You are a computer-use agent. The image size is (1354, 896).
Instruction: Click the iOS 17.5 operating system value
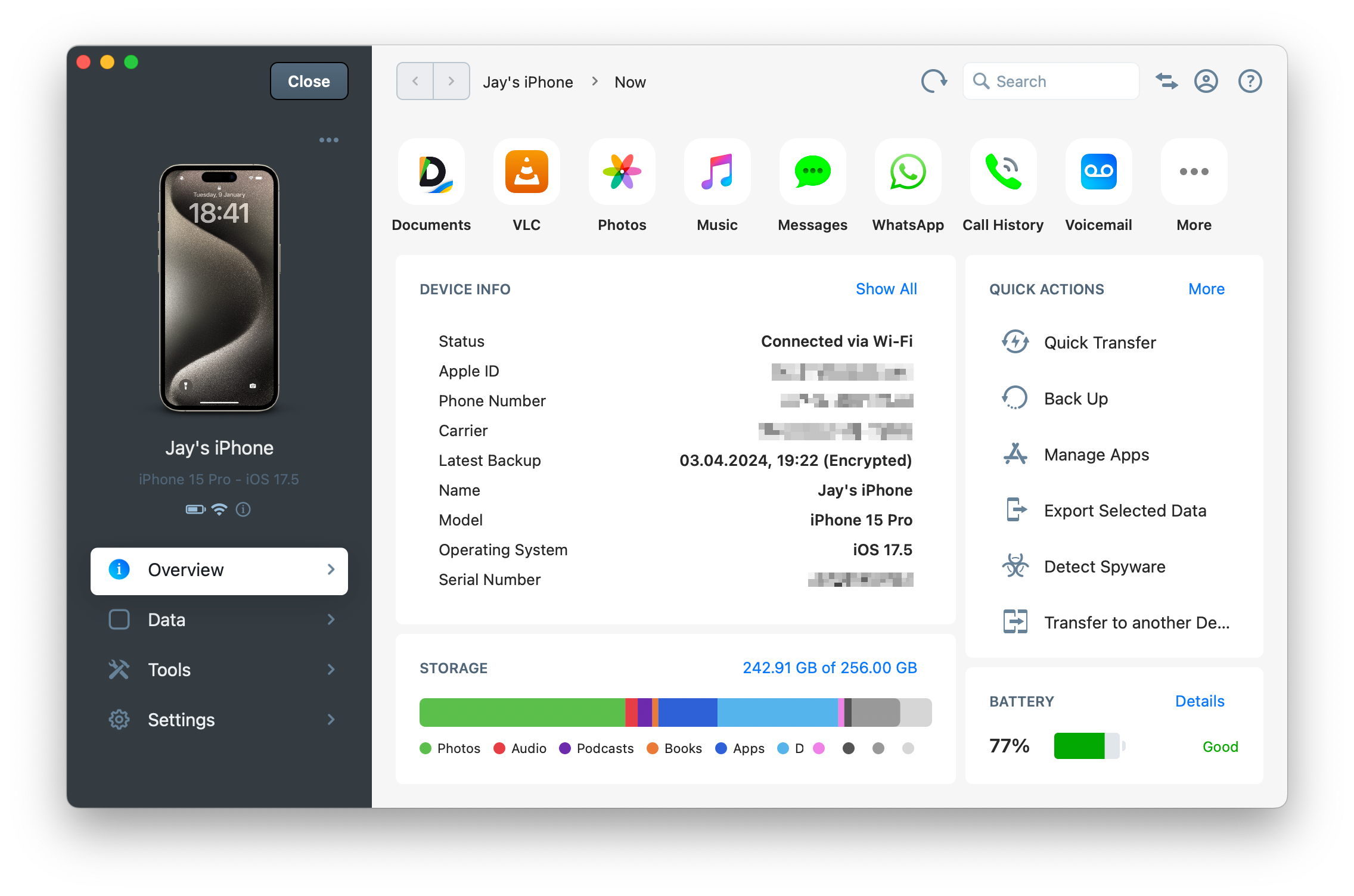coord(883,550)
